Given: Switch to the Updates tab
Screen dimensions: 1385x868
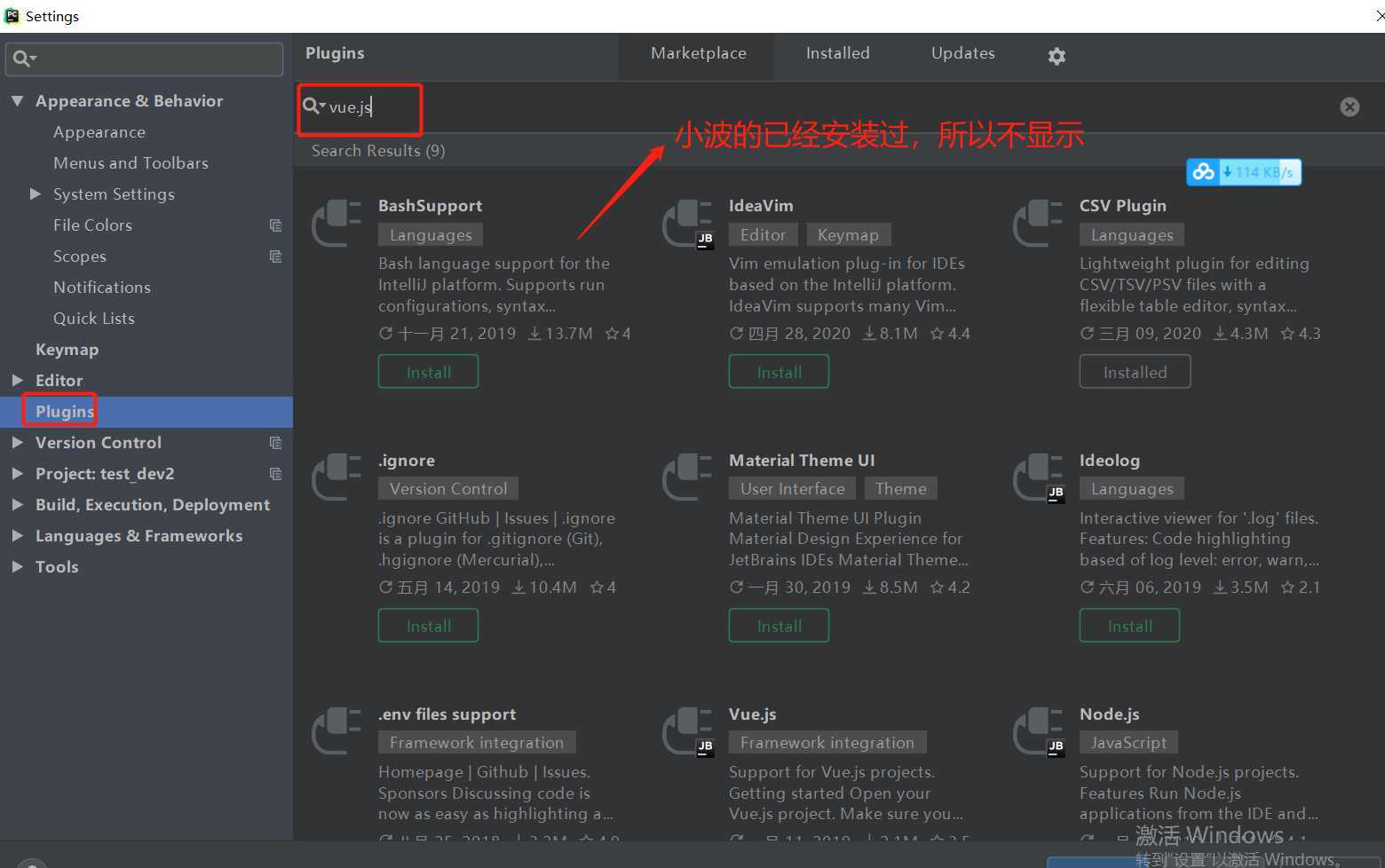Looking at the screenshot, I should [x=962, y=53].
